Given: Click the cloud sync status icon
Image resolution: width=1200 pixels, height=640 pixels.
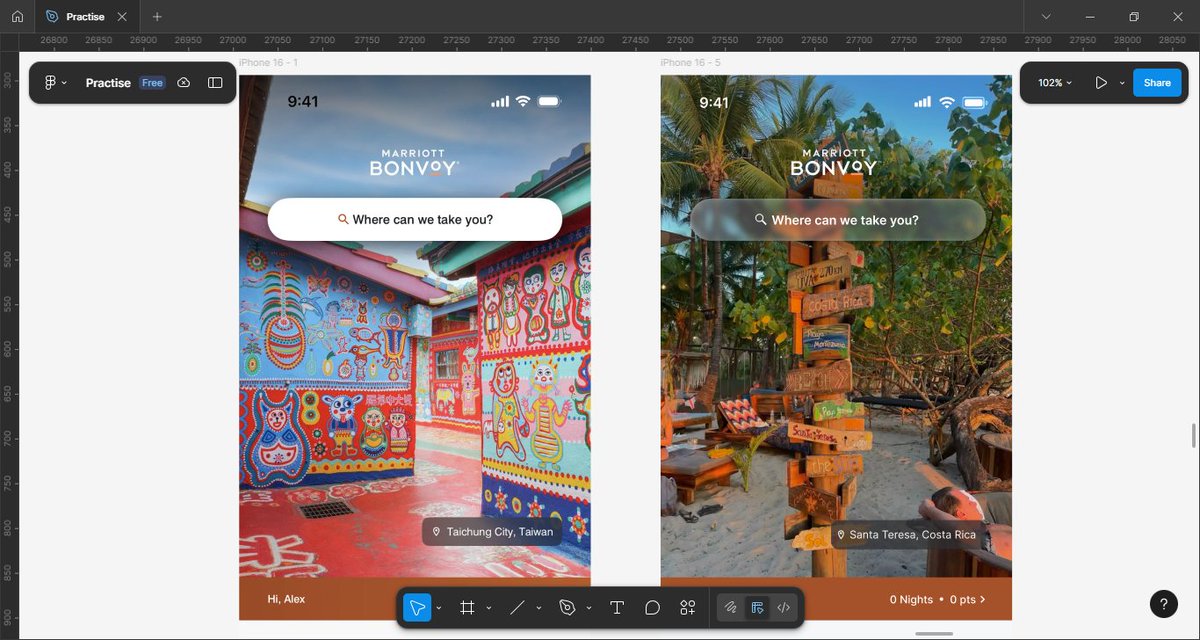Looking at the screenshot, I should coord(184,83).
